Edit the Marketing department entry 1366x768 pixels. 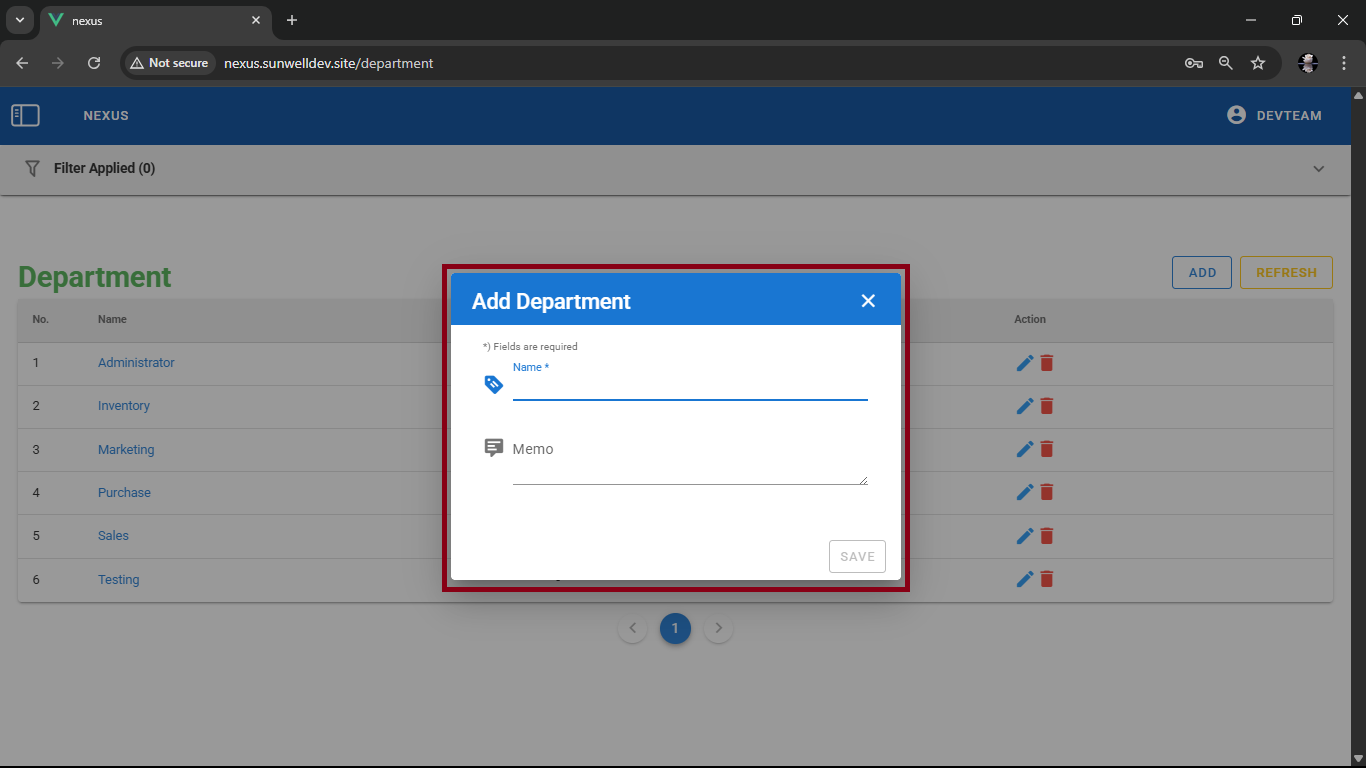[1024, 450]
